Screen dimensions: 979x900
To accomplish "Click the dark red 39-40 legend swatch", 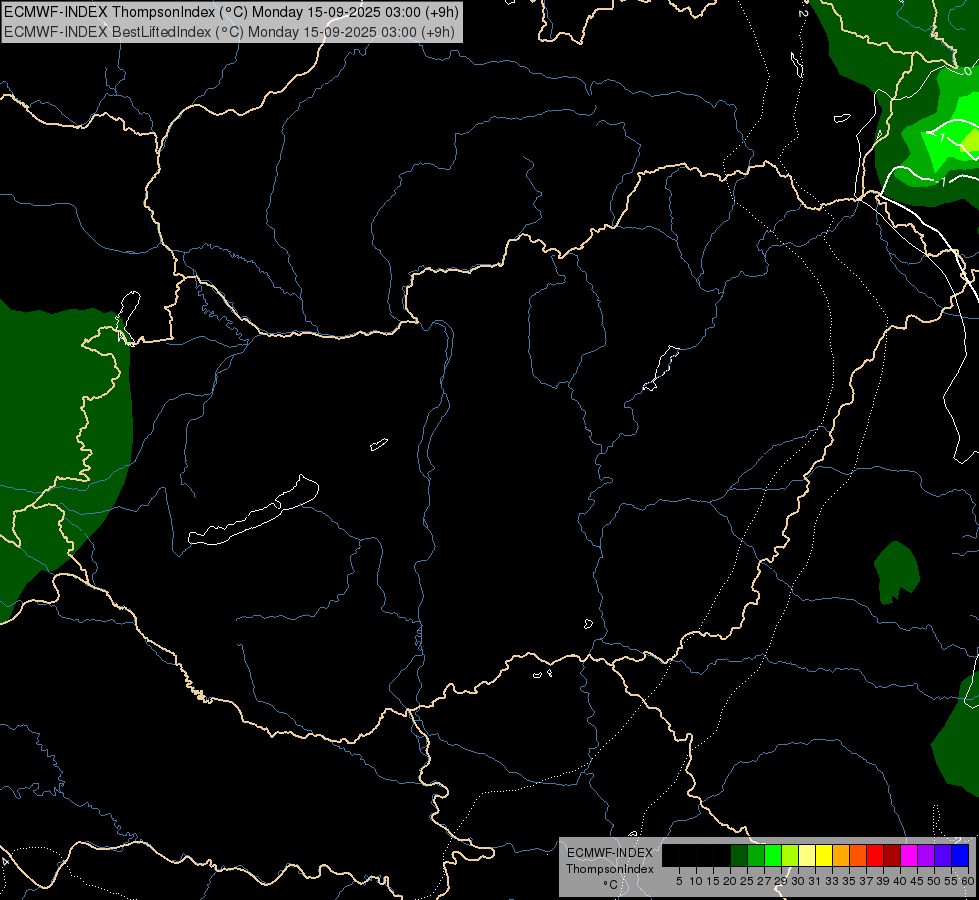I will 892,855.
